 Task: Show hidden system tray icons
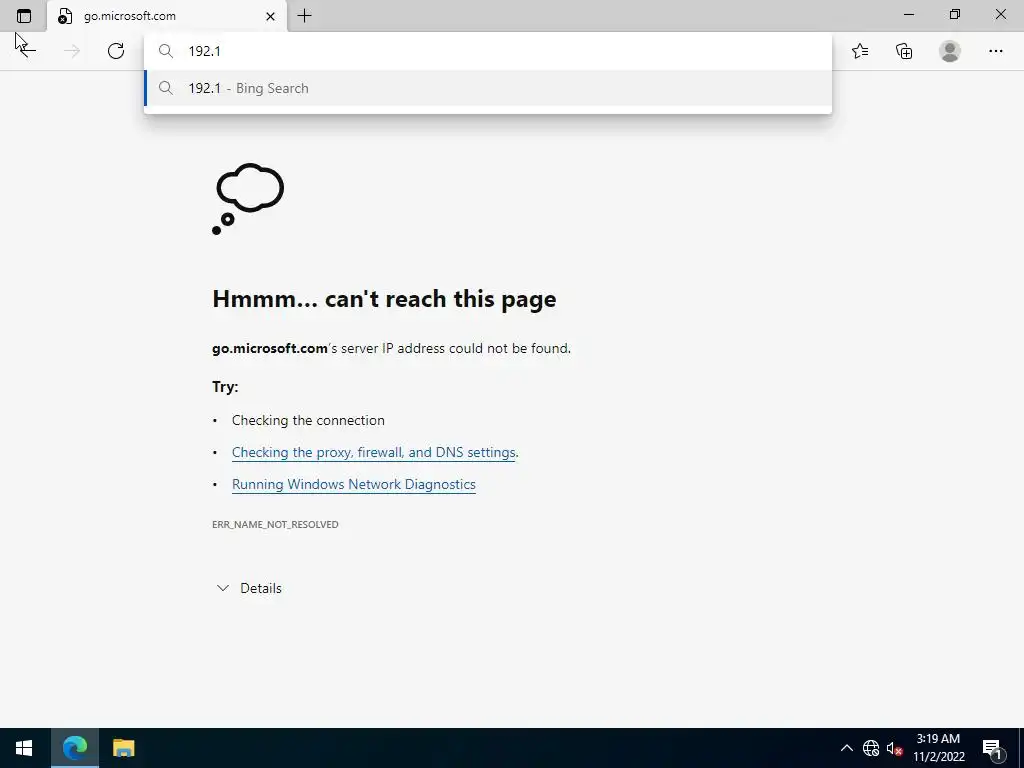846,748
